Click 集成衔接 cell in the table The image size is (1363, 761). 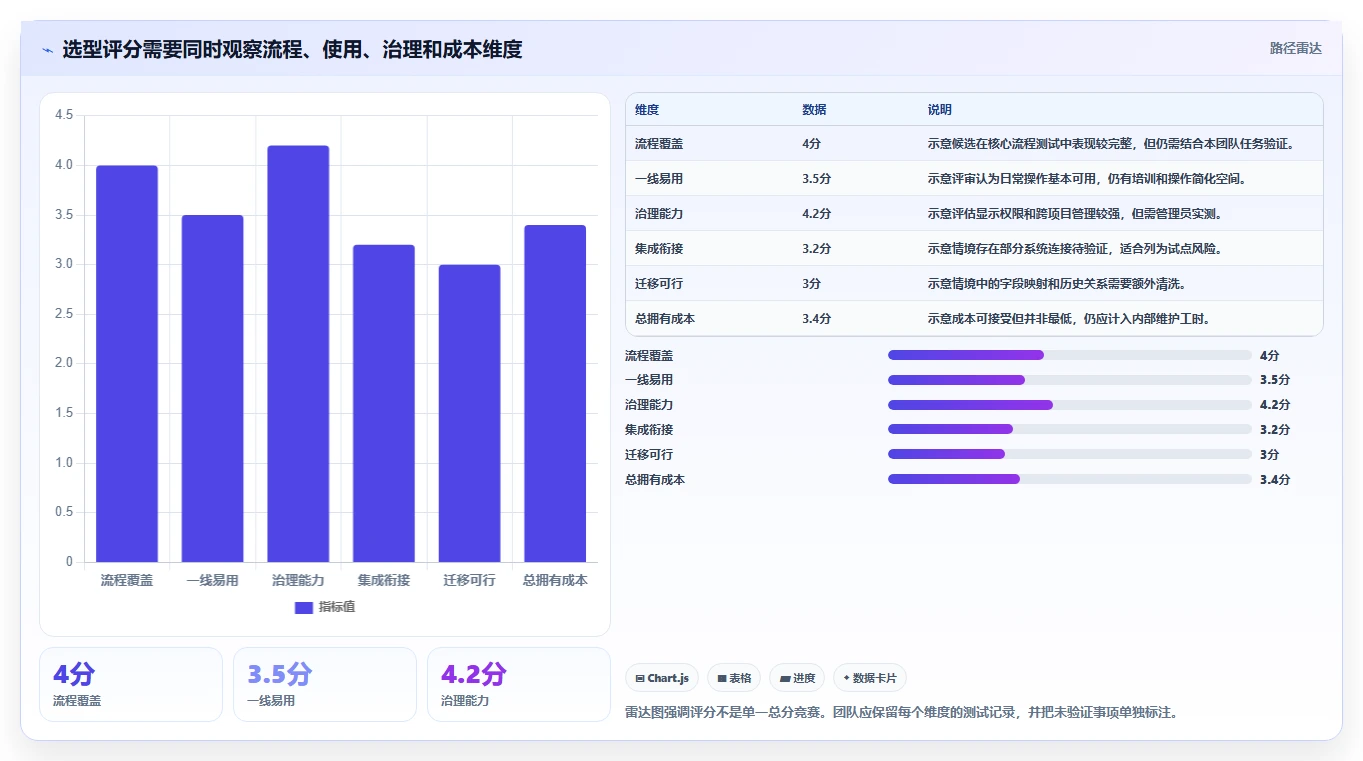pyautogui.click(x=659, y=249)
